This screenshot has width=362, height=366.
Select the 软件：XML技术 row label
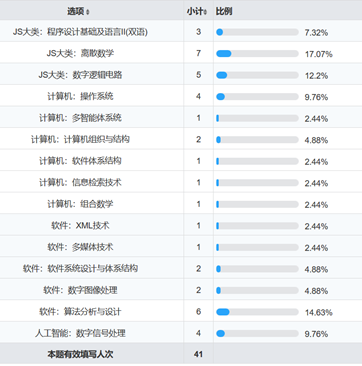[80, 226]
